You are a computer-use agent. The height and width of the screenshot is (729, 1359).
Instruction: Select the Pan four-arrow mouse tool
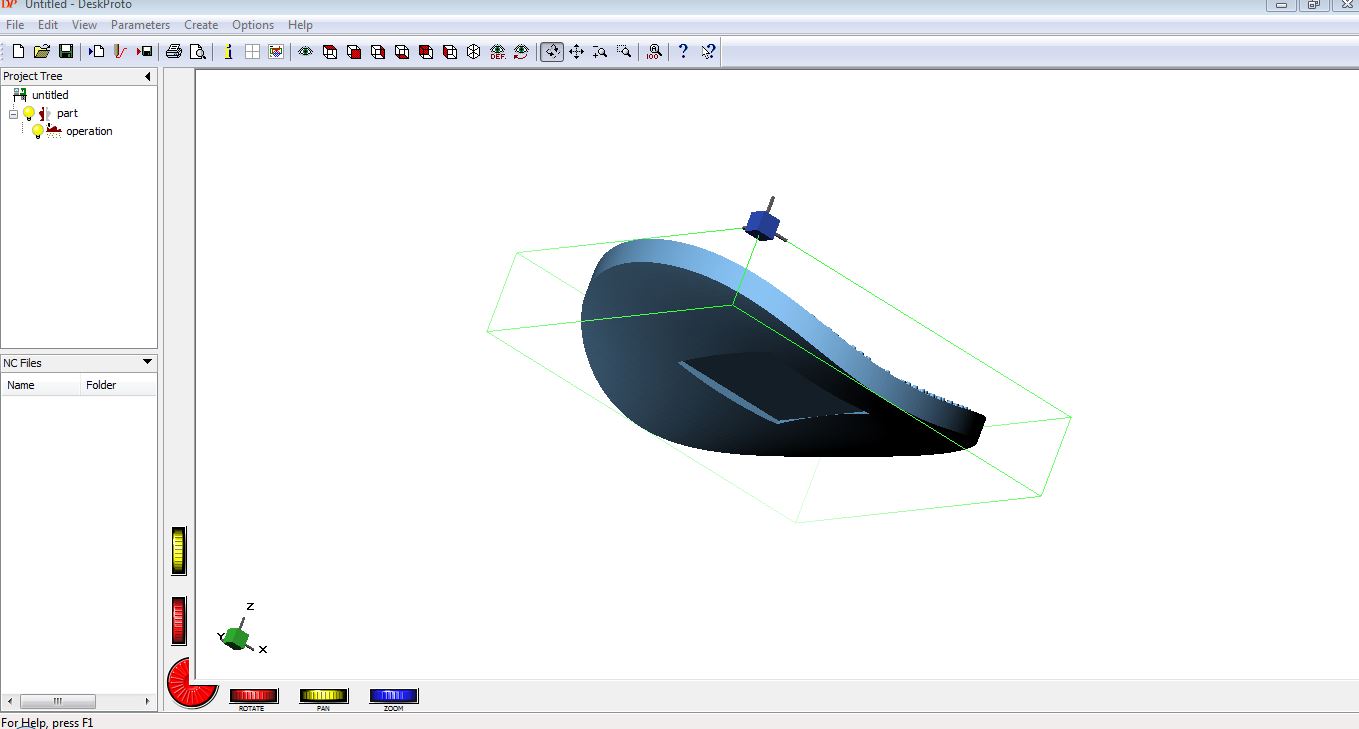(x=576, y=52)
